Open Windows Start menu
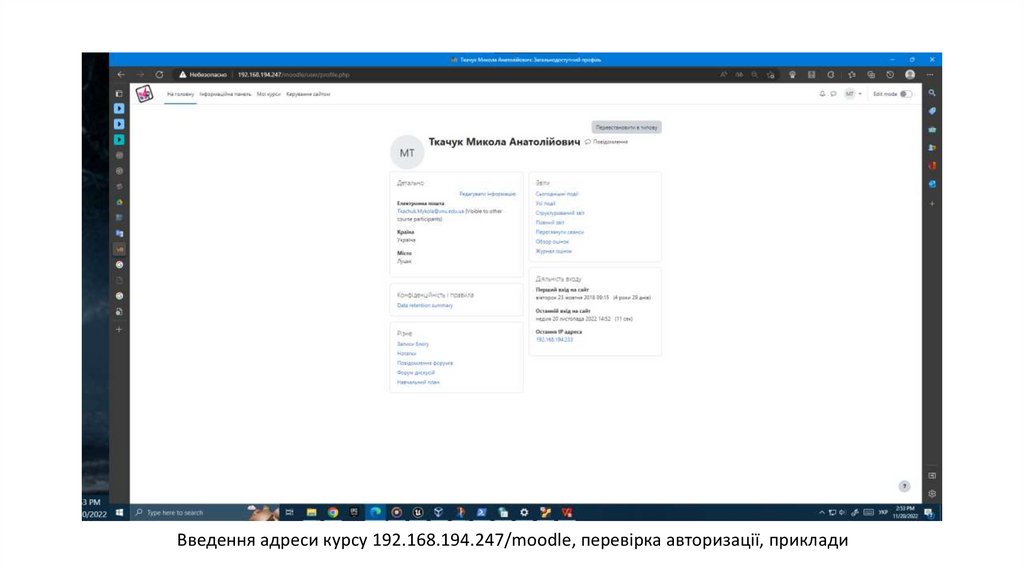1024x574 pixels. click(x=119, y=512)
